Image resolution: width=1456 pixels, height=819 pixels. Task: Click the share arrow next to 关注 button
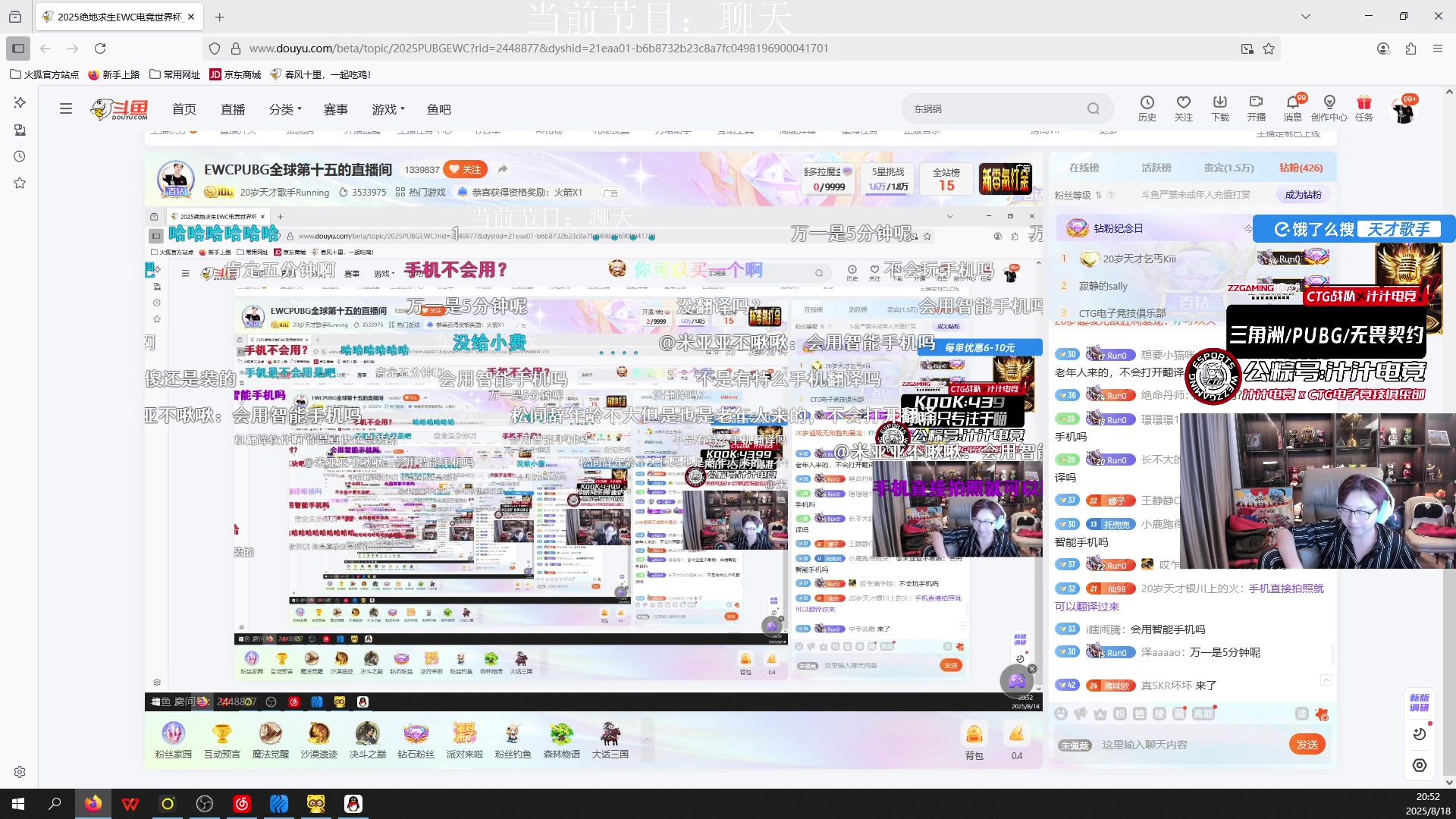[x=503, y=169]
